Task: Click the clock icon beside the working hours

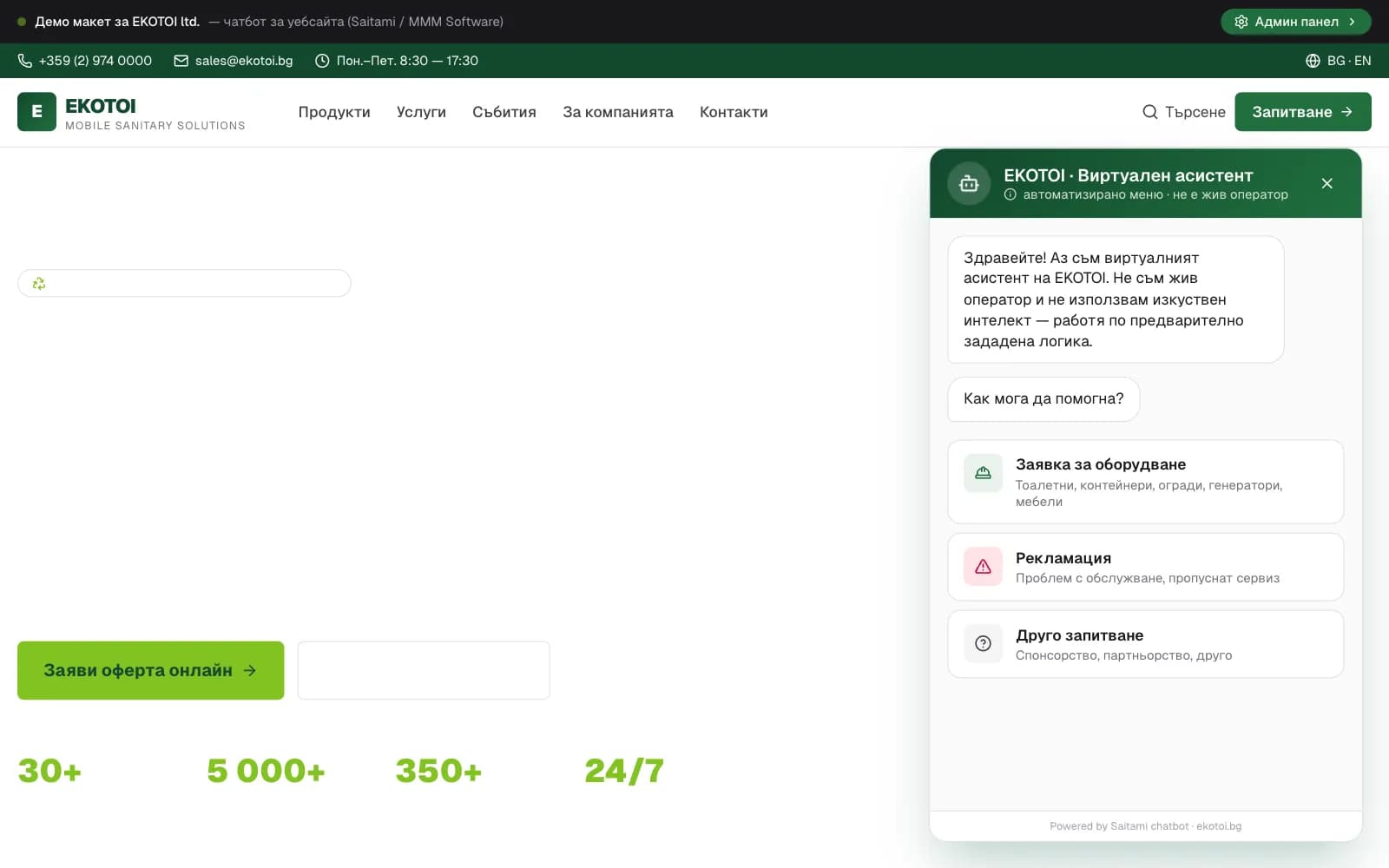Action: tap(322, 61)
